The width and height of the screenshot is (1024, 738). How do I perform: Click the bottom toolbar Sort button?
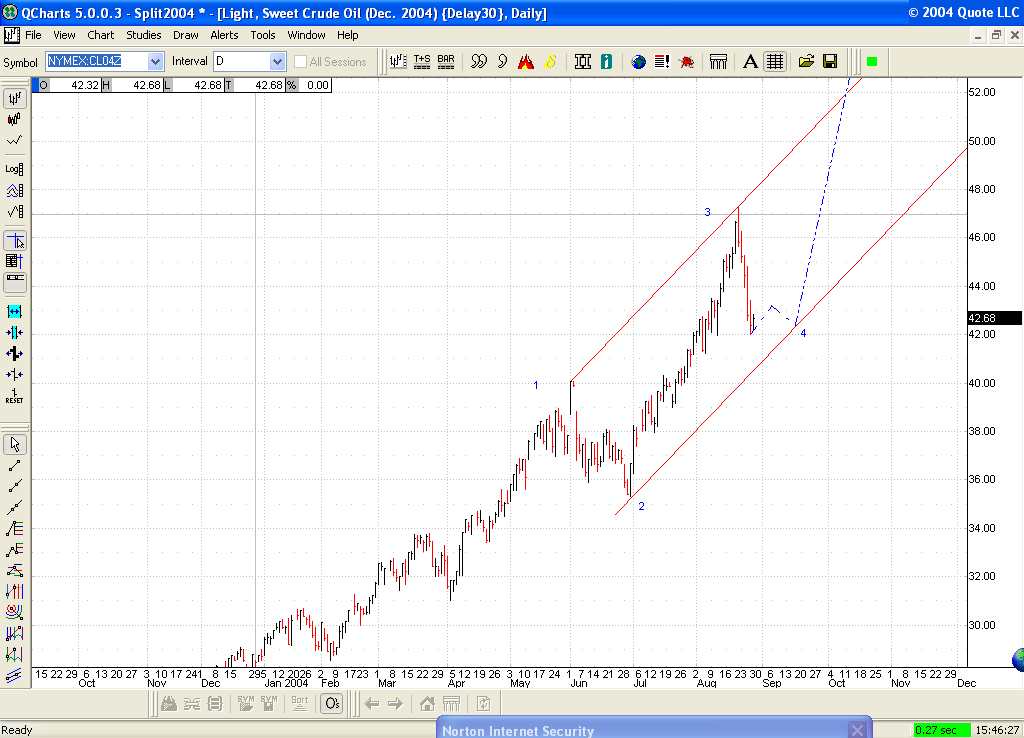[300, 703]
